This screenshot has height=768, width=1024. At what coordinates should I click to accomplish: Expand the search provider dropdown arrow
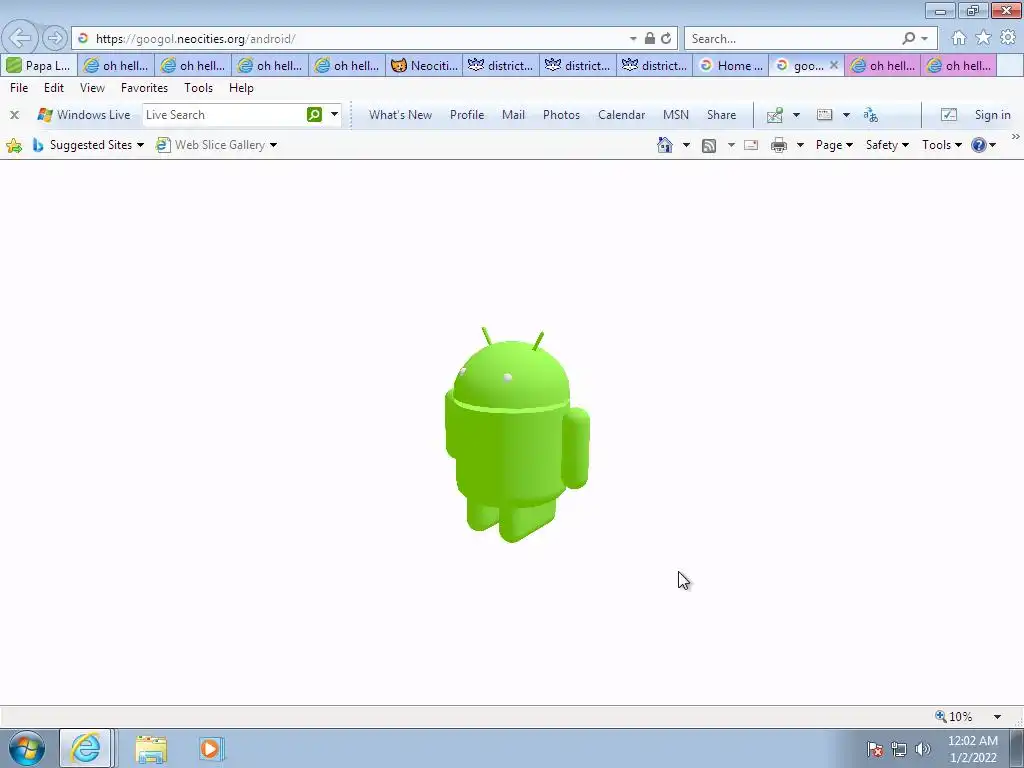pyautogui.click(x=925, y=39)
